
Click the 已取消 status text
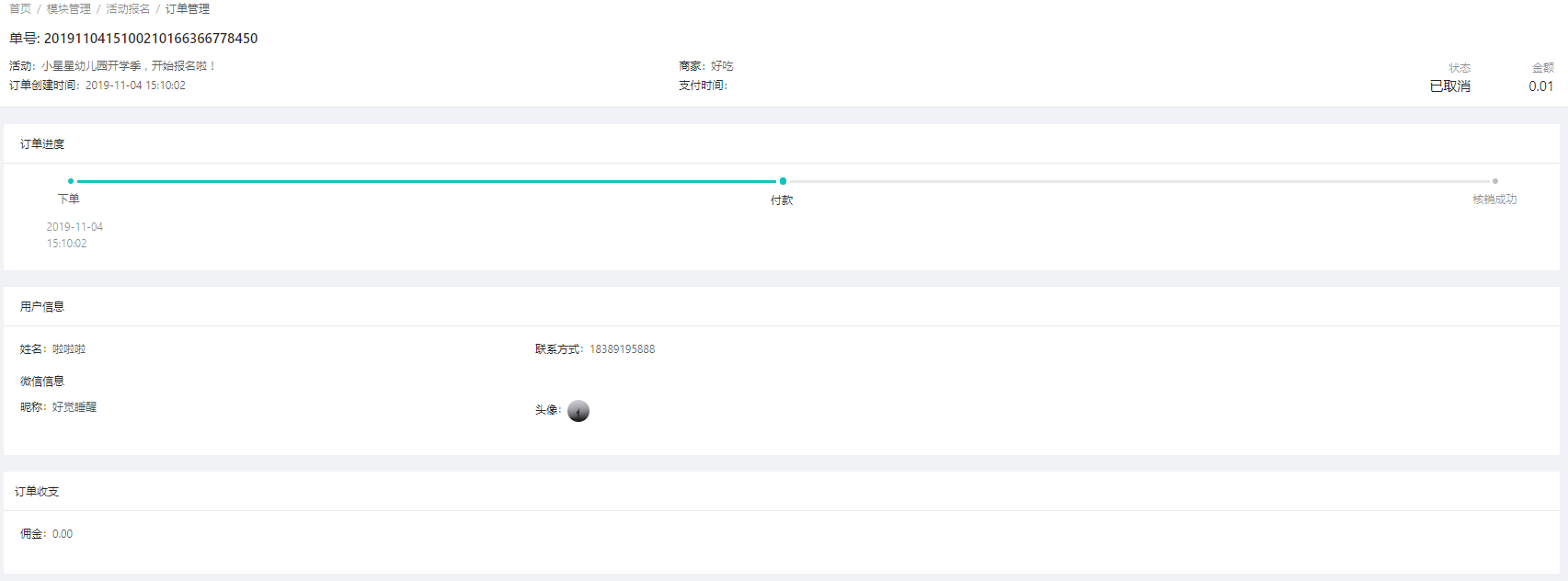point(1450,86)
